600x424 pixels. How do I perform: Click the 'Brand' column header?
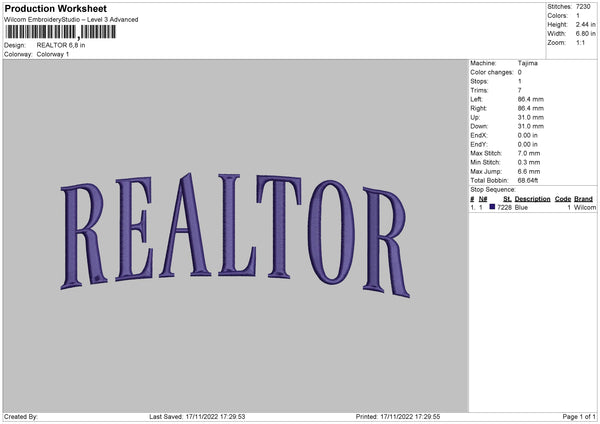583,199
